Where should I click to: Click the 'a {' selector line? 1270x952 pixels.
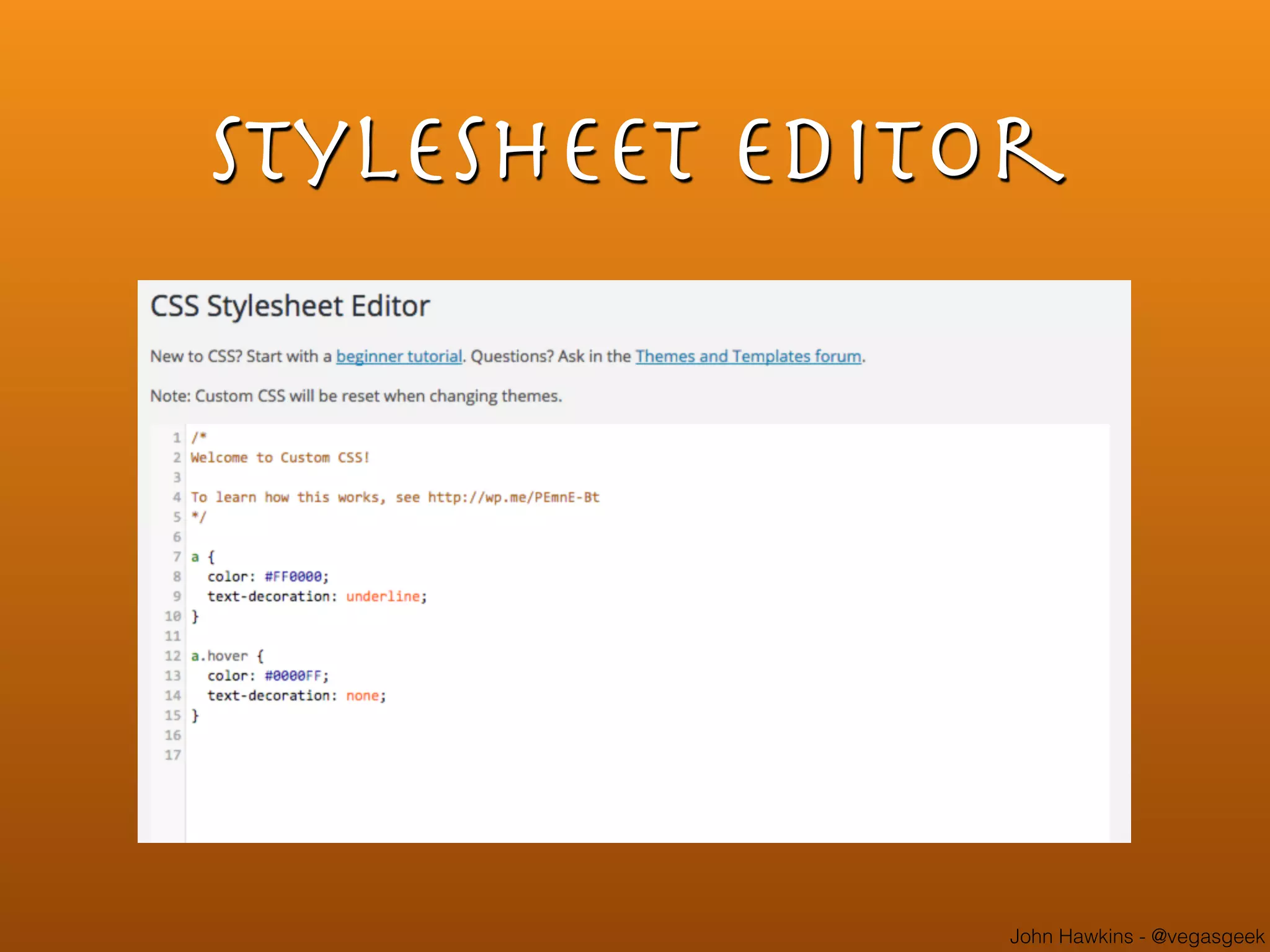pos(203,557)
